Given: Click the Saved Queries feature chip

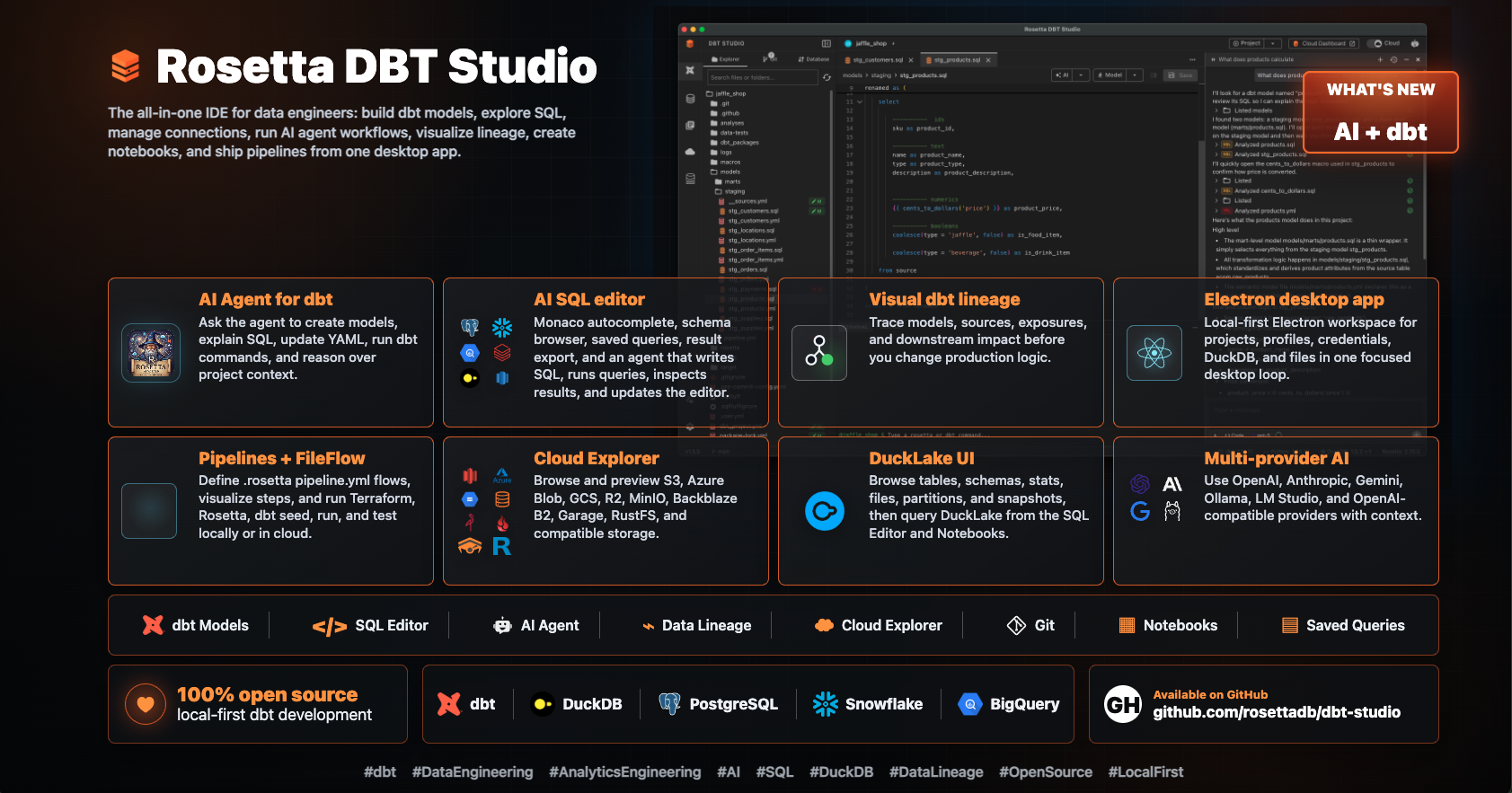Looking at the screenshot, I should pyautogui.click(x=1343, y=625).
